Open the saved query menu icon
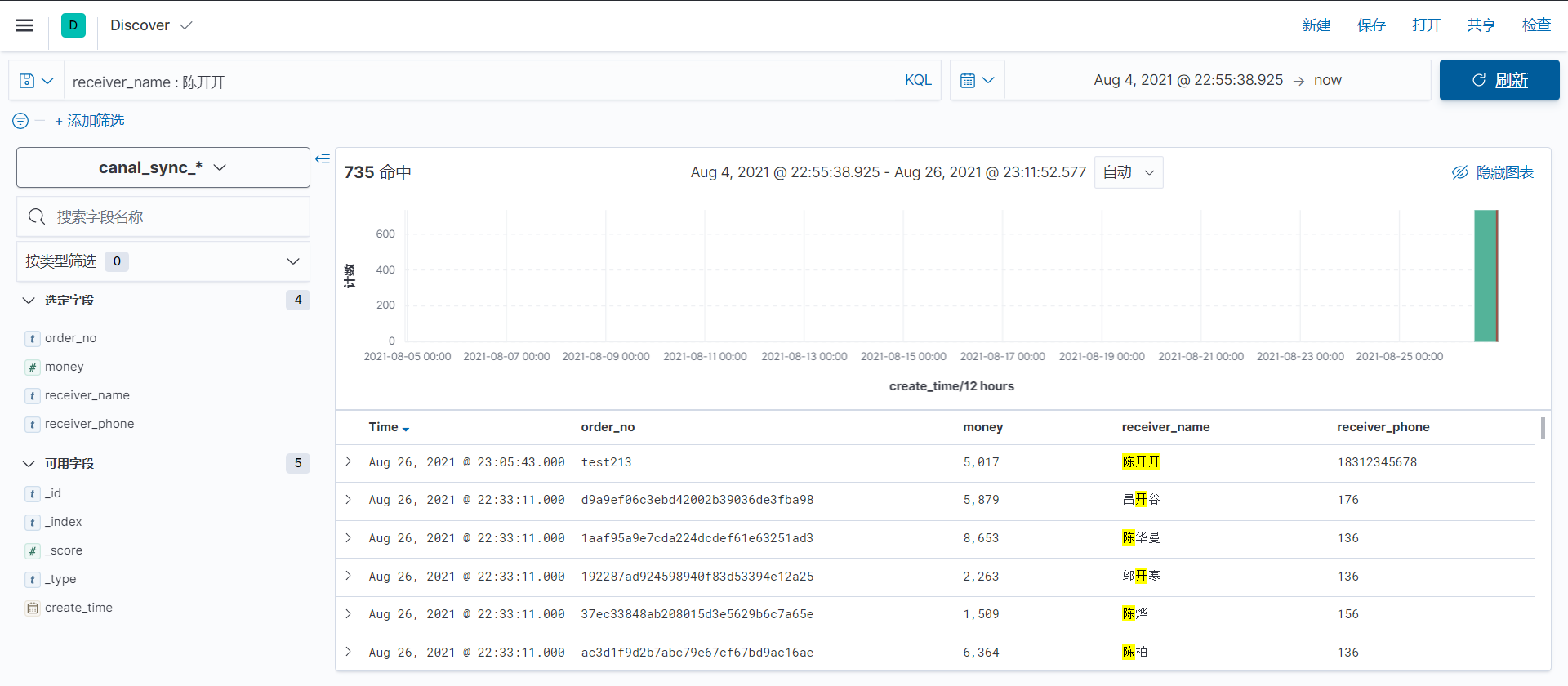1568x686 pixels. [36, 81]
